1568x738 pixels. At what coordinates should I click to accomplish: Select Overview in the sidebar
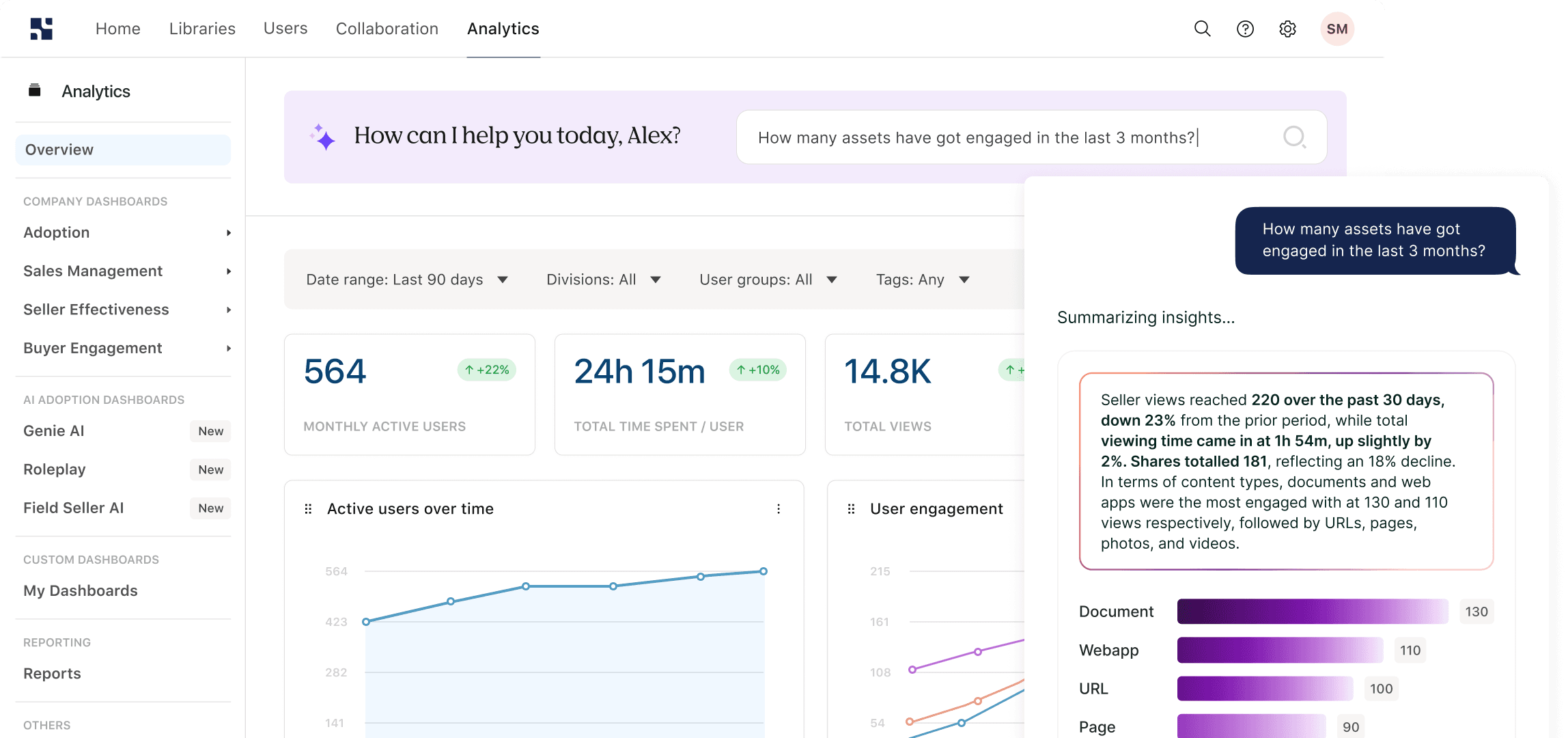123,150
